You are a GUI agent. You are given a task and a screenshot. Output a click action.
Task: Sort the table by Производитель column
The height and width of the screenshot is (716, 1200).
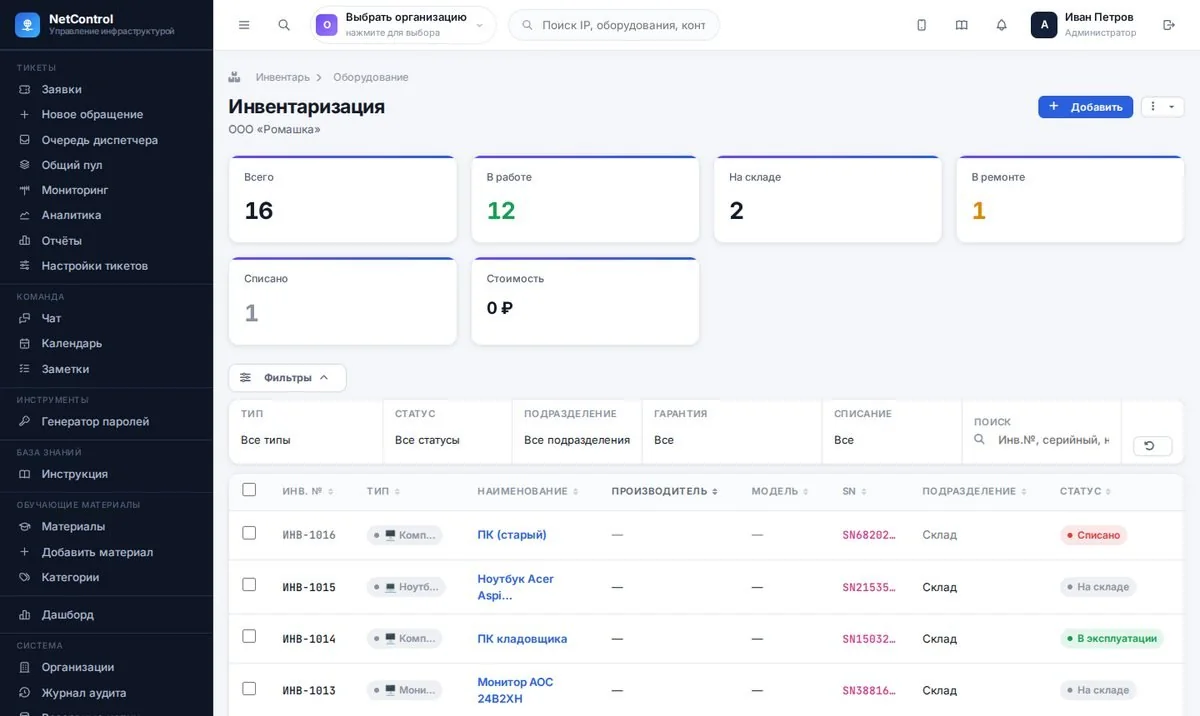(x=665, y=491)
